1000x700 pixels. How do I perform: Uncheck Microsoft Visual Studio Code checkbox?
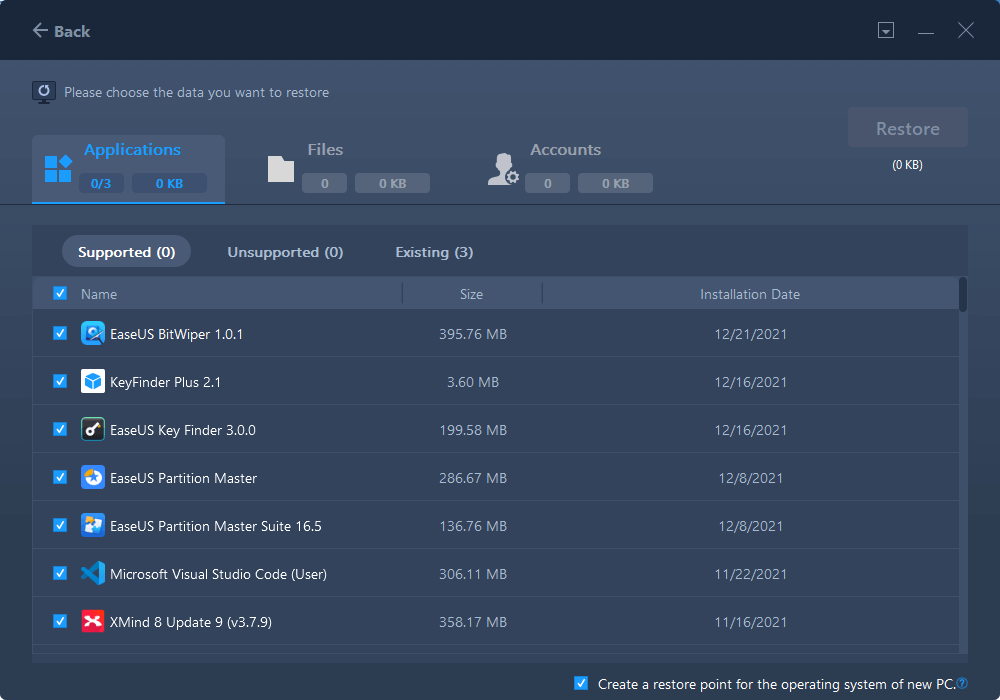pyautogui.click(x=60, y=573)
